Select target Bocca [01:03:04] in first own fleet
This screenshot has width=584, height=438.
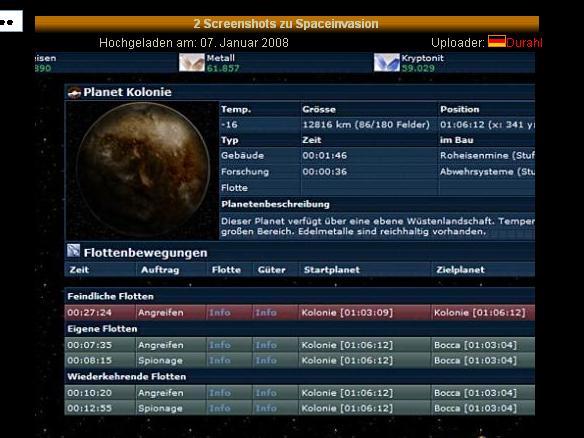tap(475, 345)
